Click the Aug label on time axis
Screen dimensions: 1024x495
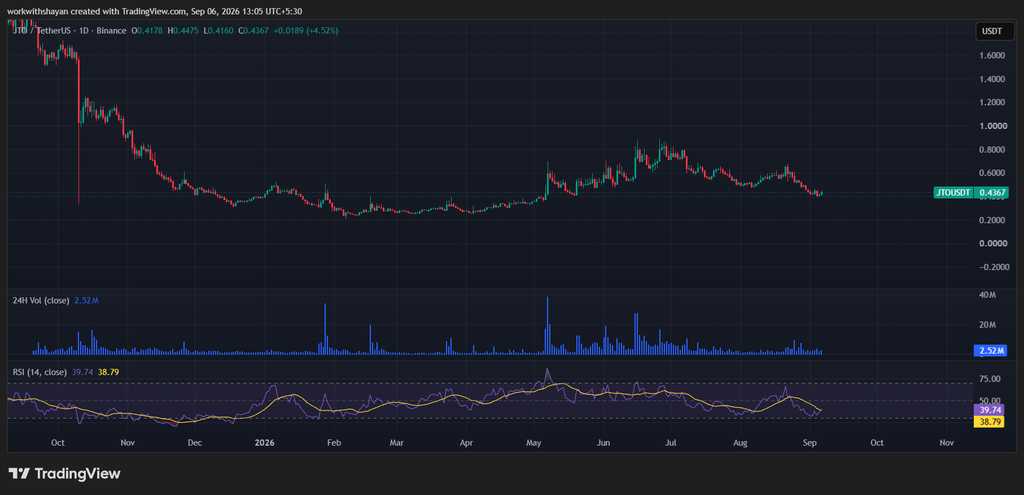(740, 443)
